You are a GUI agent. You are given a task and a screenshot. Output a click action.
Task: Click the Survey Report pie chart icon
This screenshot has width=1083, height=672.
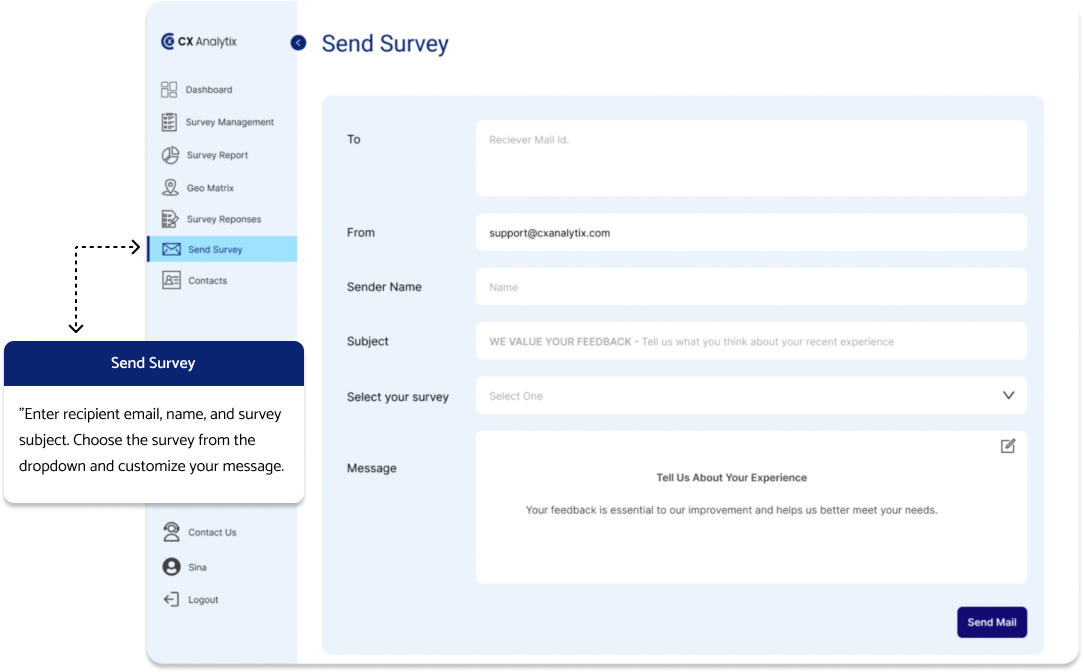point(170,155)
